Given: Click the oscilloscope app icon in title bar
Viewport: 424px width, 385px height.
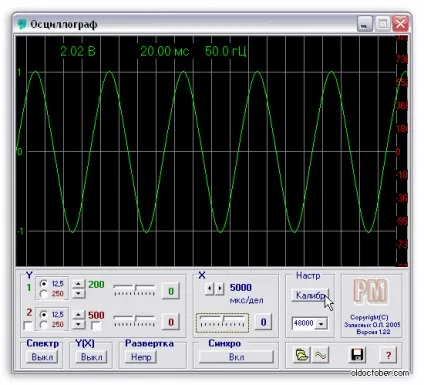Looking at the screenshot, I should tap(22, 24).
